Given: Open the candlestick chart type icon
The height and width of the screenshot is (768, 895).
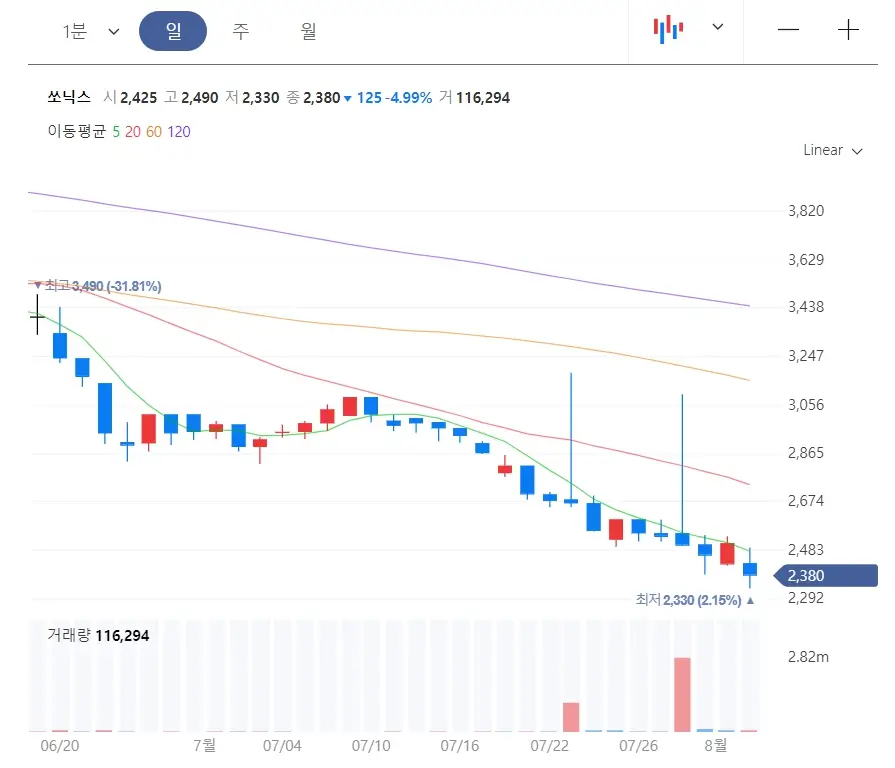Looking at the screenshot, I should [670, 28].
